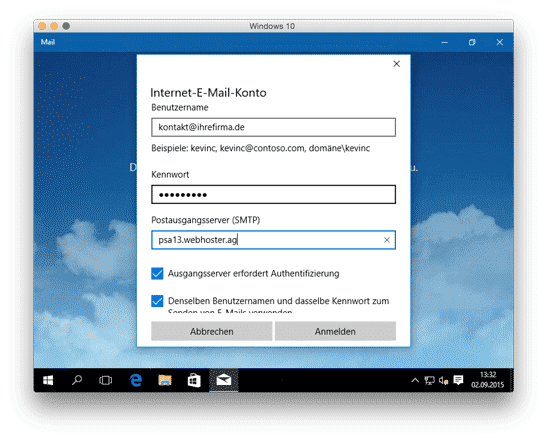Screen dimensions: 547x440
Task: Toggle Denselben Benutzernamen und Kennwort checkbox
Action: [157, 301]
